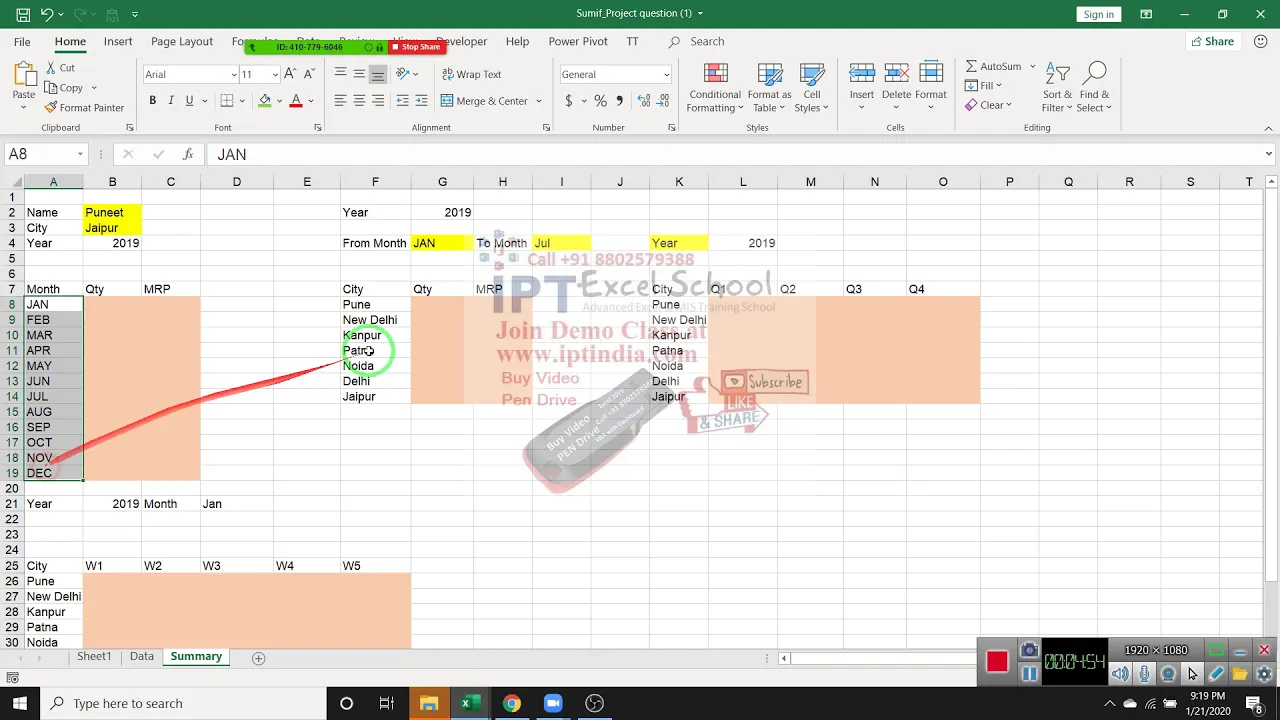The image size is (1280, 720).
Task: Expand the Merge & Center dropdown arrow
Action: point(538,101)
